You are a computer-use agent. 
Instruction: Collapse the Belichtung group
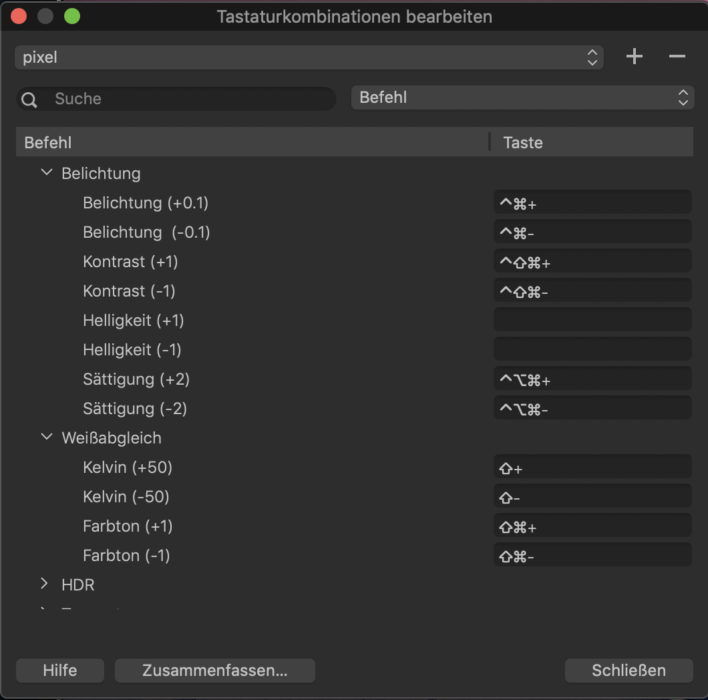pyautogui.click(x=47, y=173)
